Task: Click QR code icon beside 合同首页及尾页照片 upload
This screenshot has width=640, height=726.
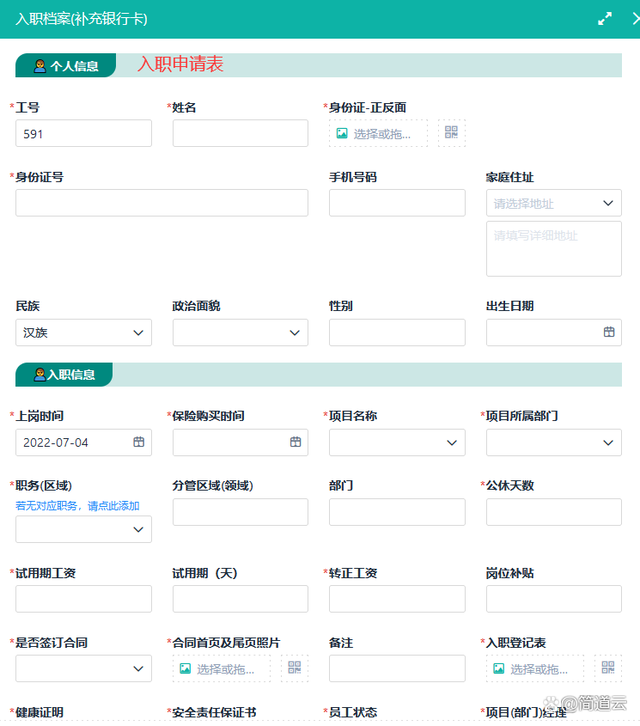Action: (x=295, y=668)
